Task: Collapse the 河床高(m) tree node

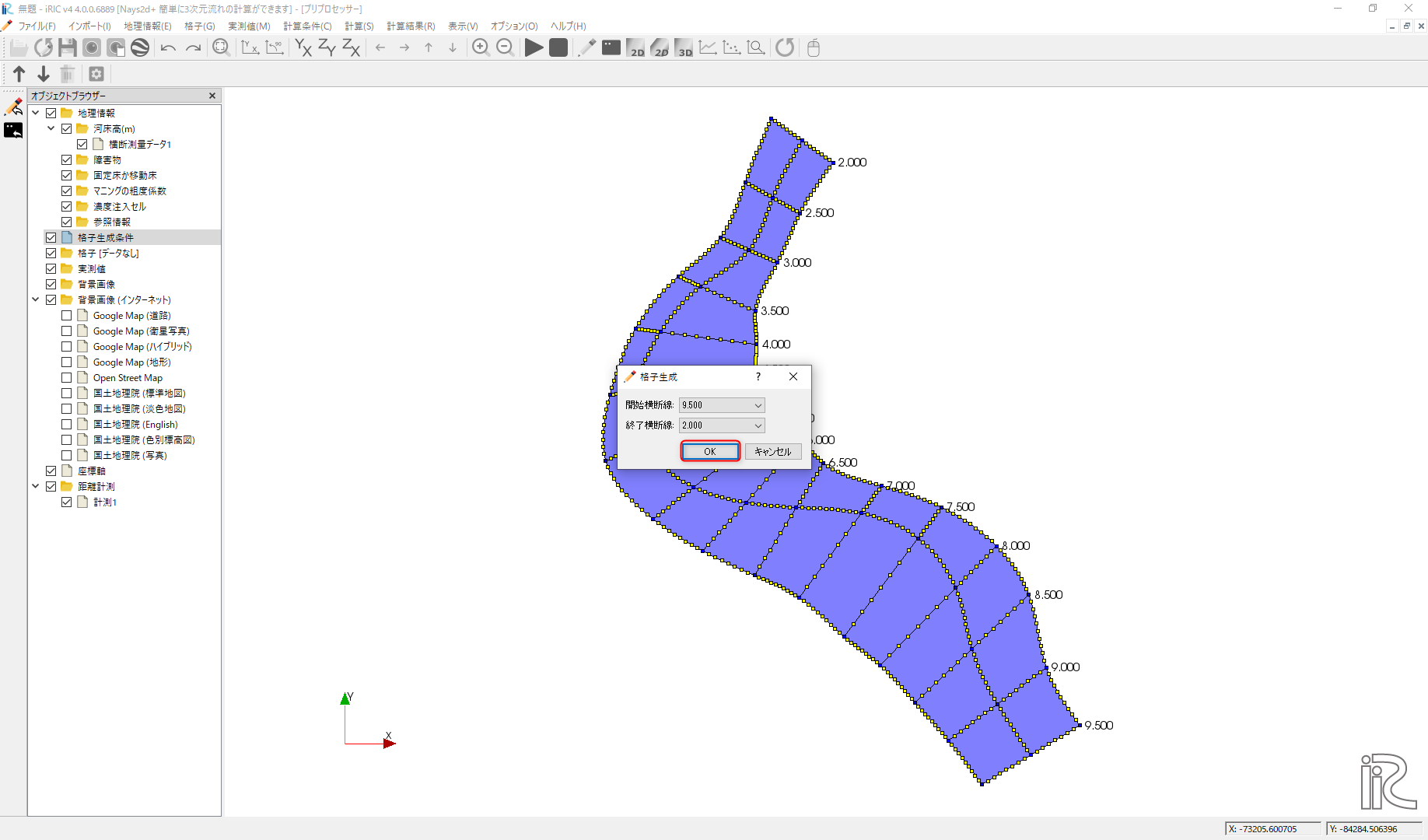Action: tap(51, 128)
